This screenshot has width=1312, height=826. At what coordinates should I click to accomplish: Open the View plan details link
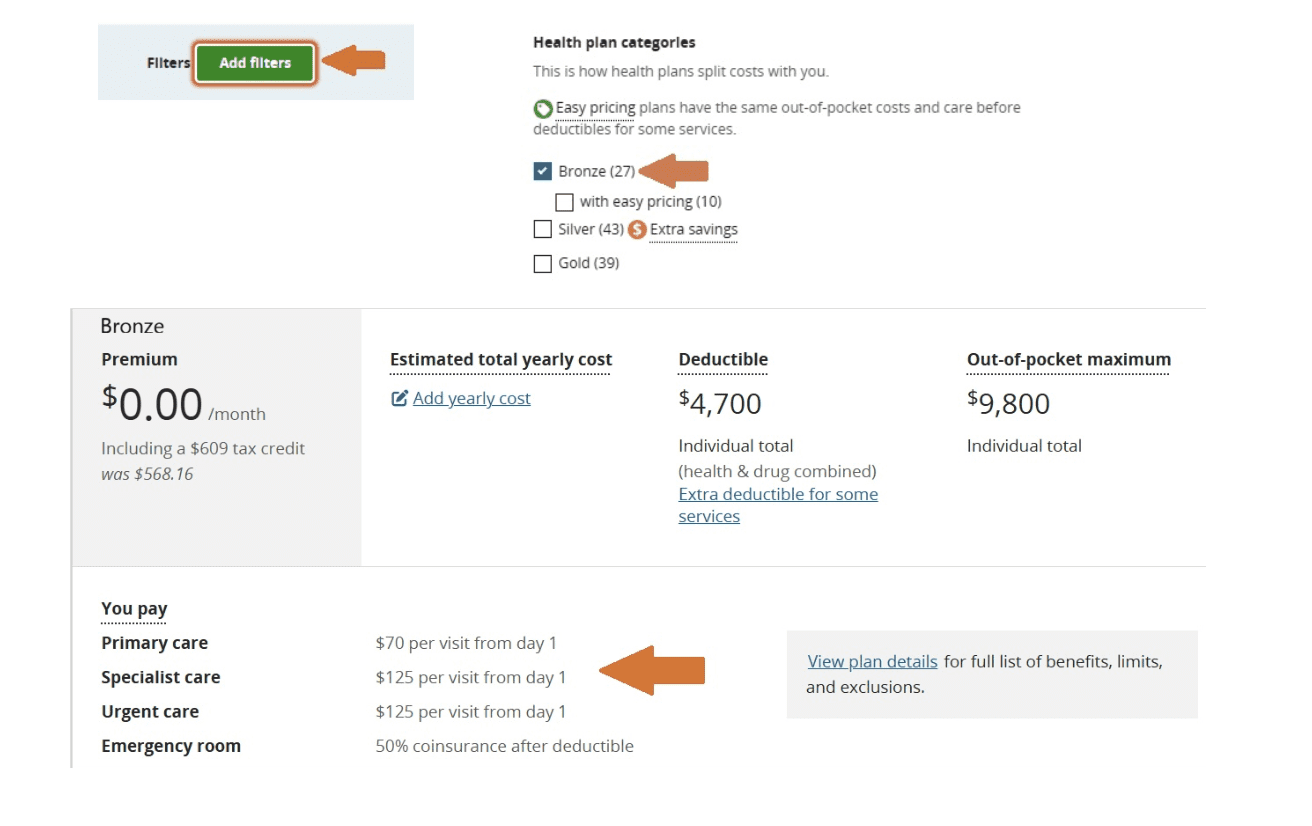[x=872, y=662]
